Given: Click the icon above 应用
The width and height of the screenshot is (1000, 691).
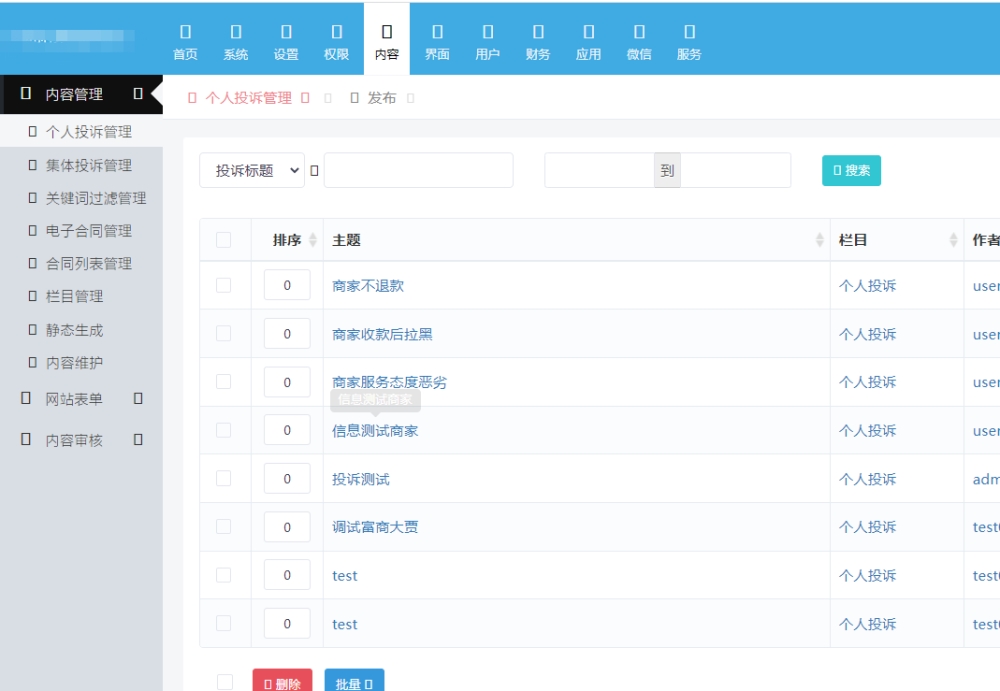Looking at the screenshot, I should [589, 31].
